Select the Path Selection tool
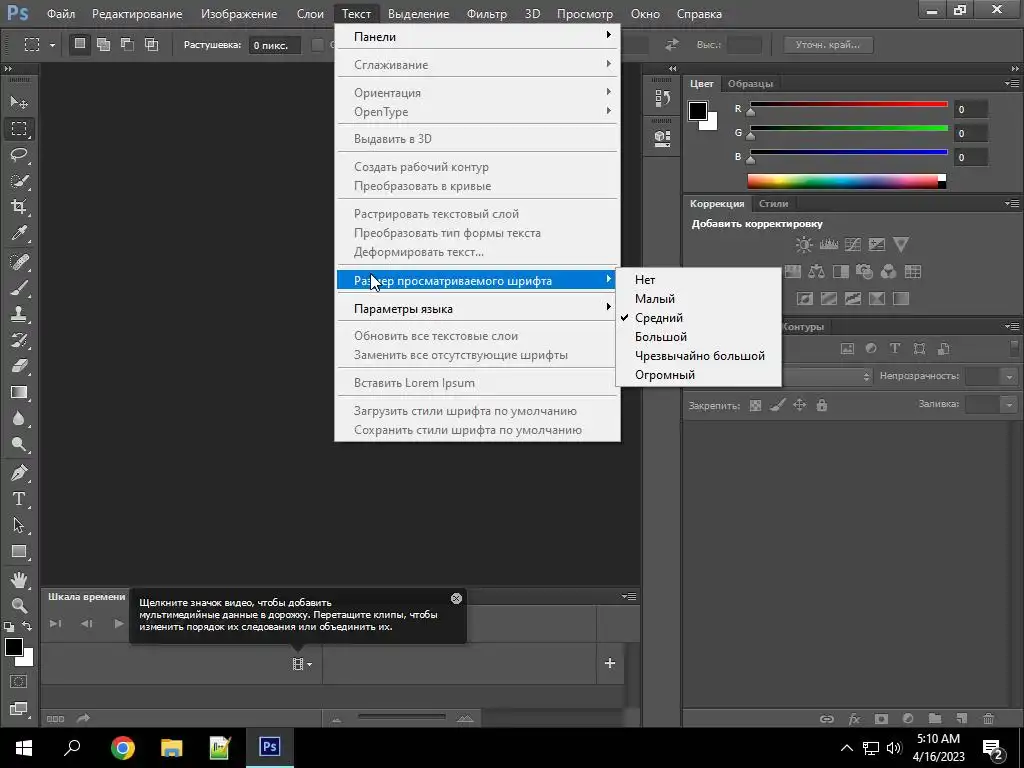This screenshot has width=1024, height=768. (x=19, y=525)
